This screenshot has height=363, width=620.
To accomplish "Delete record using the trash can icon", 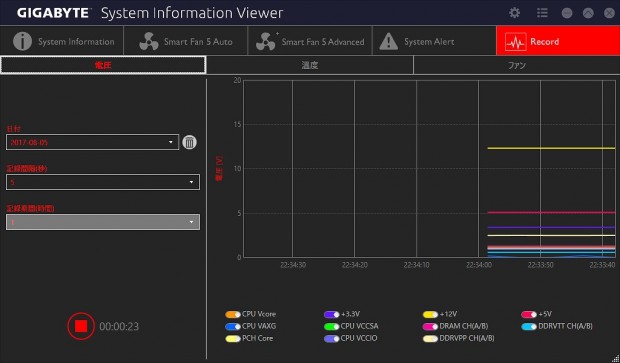I will 189,142.
